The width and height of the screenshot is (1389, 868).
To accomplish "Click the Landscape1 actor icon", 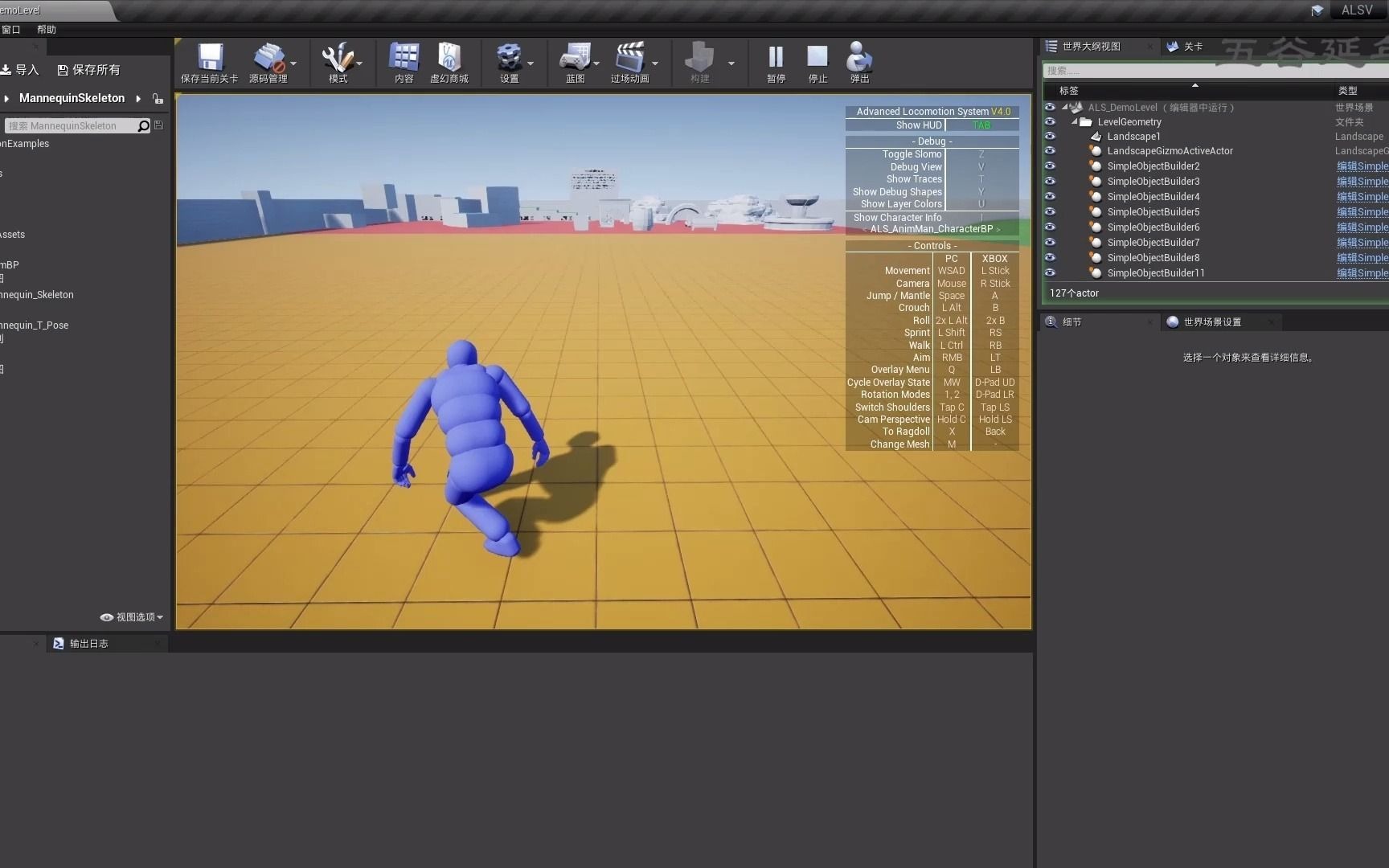I will [x=1096, y=137].
